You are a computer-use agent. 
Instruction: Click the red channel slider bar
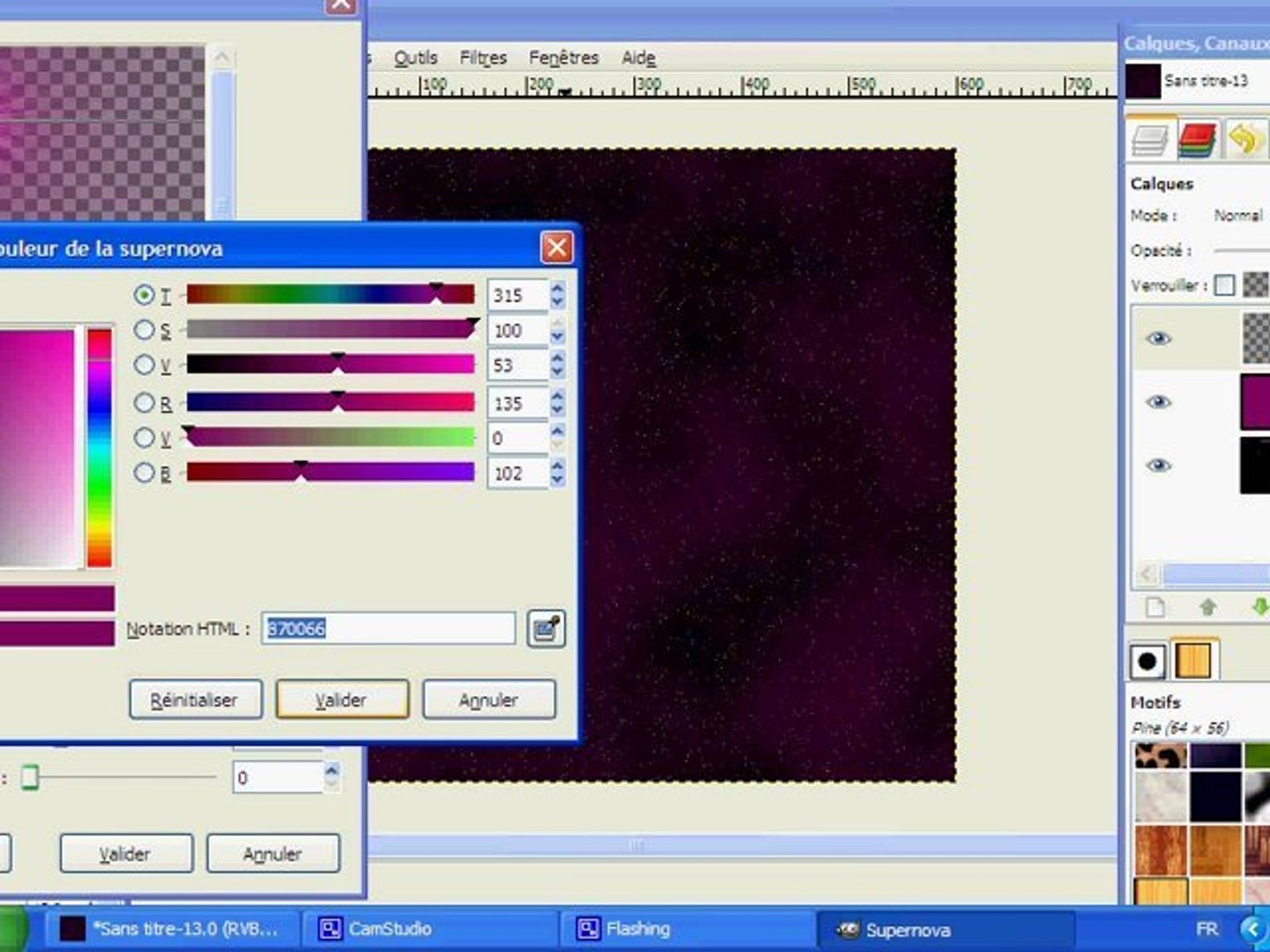331,403
